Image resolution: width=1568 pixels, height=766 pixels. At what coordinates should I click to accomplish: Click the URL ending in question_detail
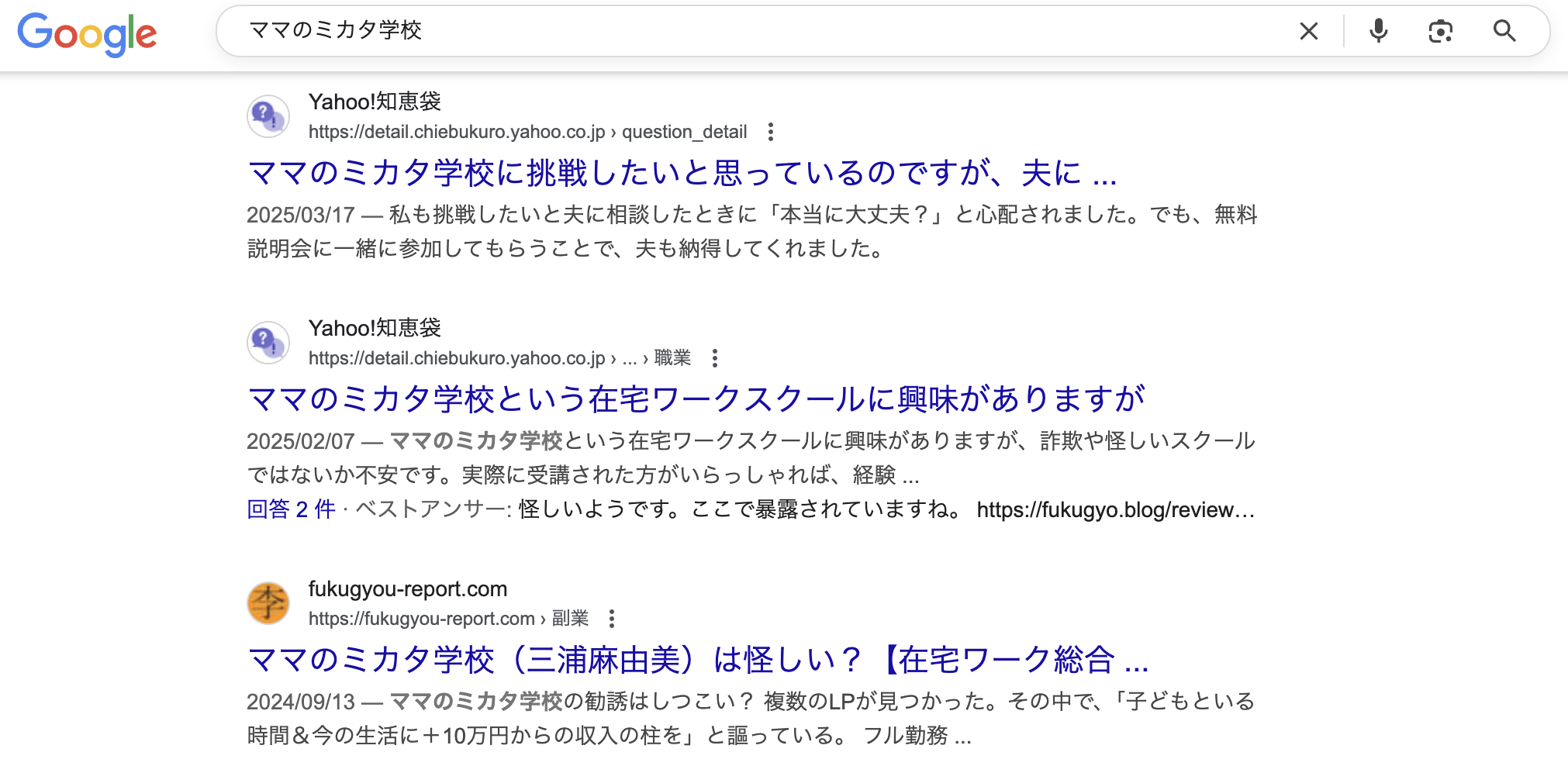coord(527,132)
